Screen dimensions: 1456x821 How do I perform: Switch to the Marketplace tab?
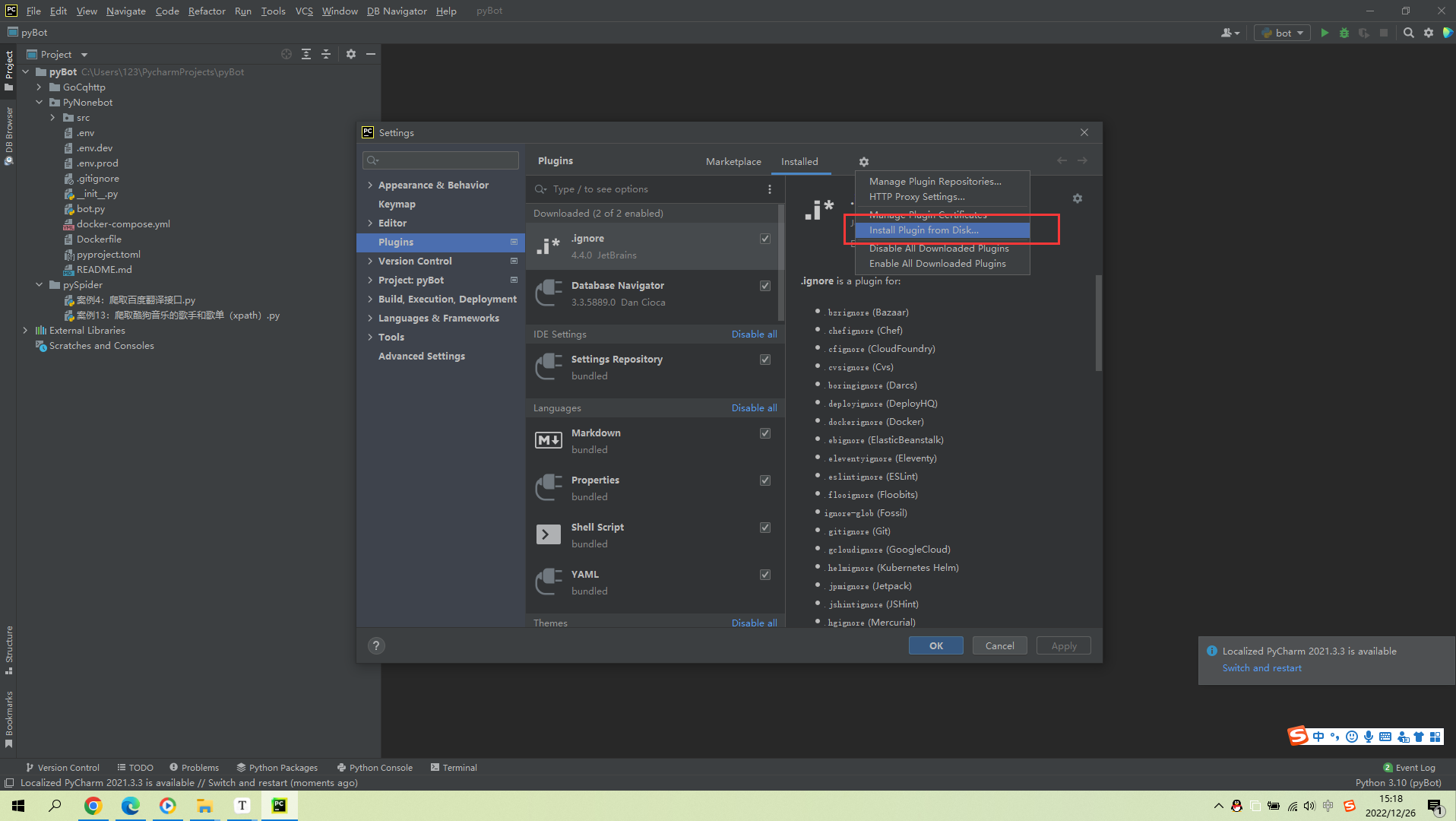pos(733,162)
